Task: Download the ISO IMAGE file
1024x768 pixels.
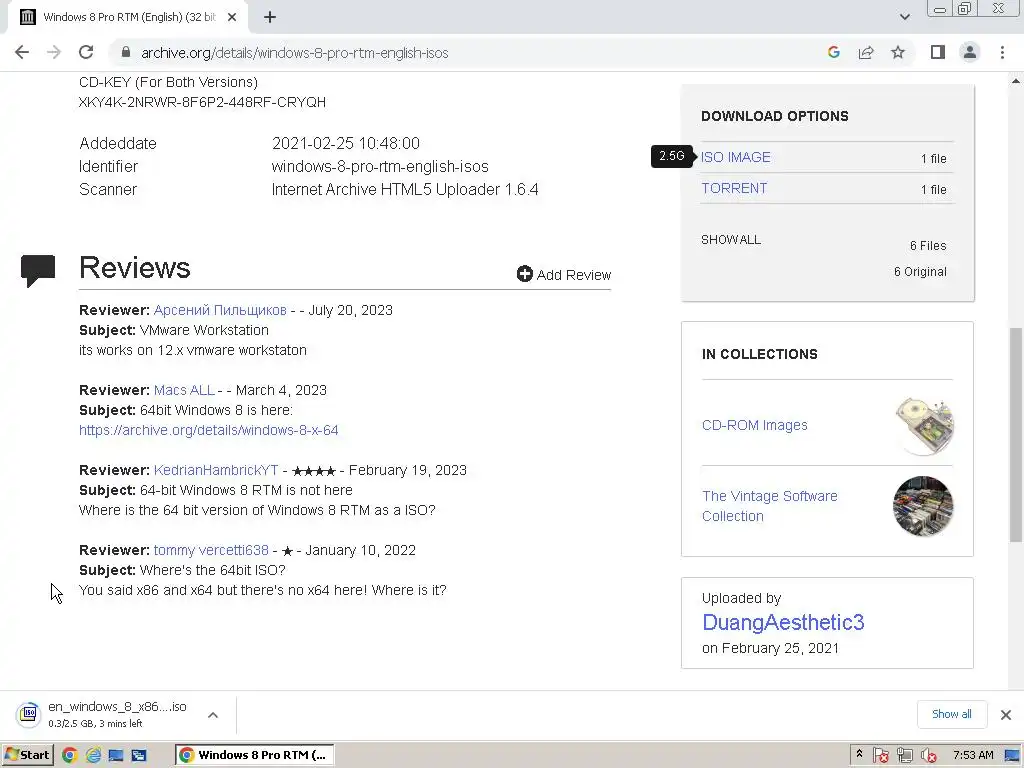Action: (x=735, y=157)
